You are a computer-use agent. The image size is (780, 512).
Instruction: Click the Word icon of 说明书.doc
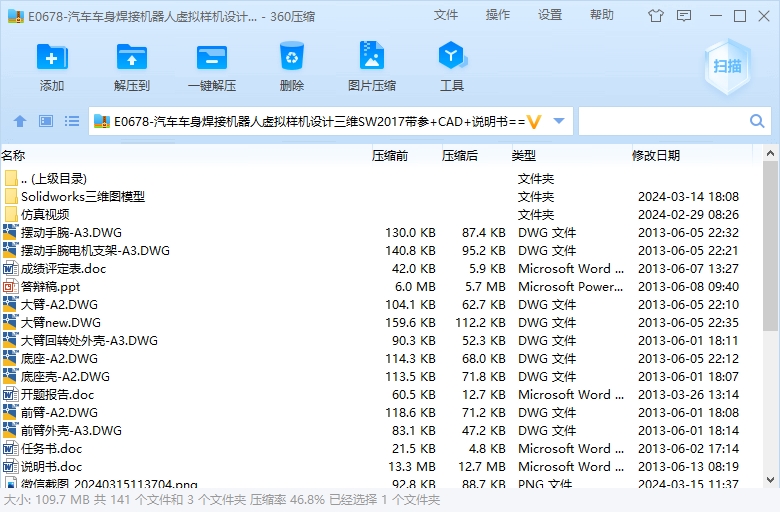[x=10, y=466]
